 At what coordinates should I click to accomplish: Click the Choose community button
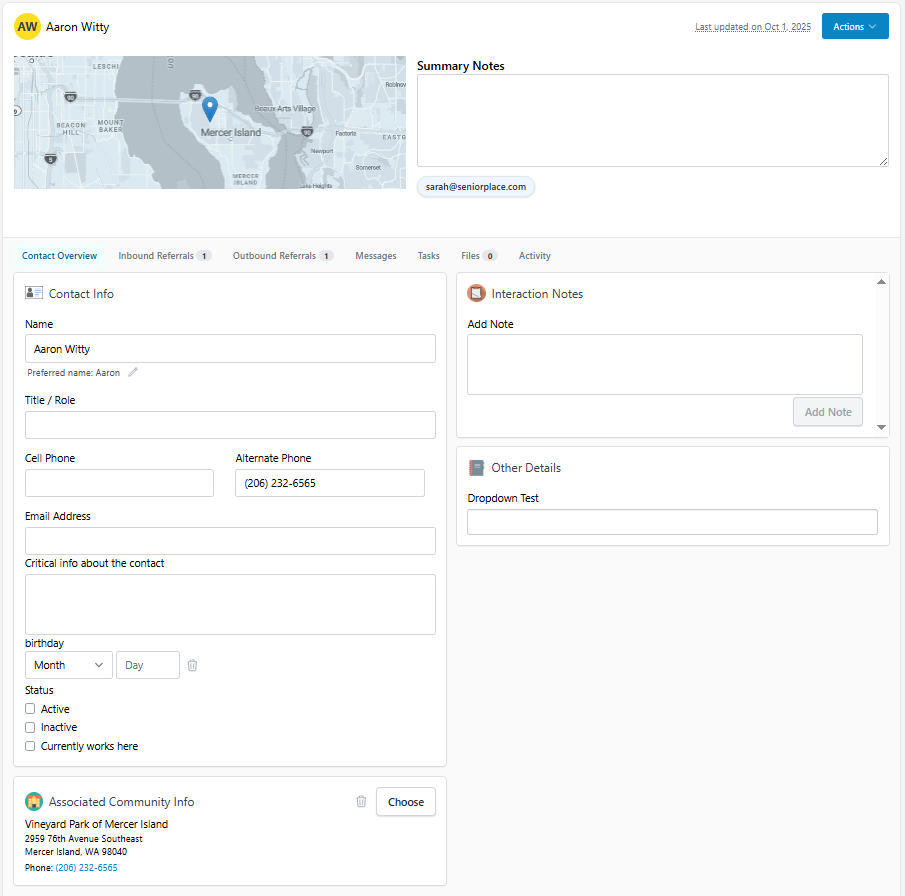pyautogui.click(x=406, y=802)
